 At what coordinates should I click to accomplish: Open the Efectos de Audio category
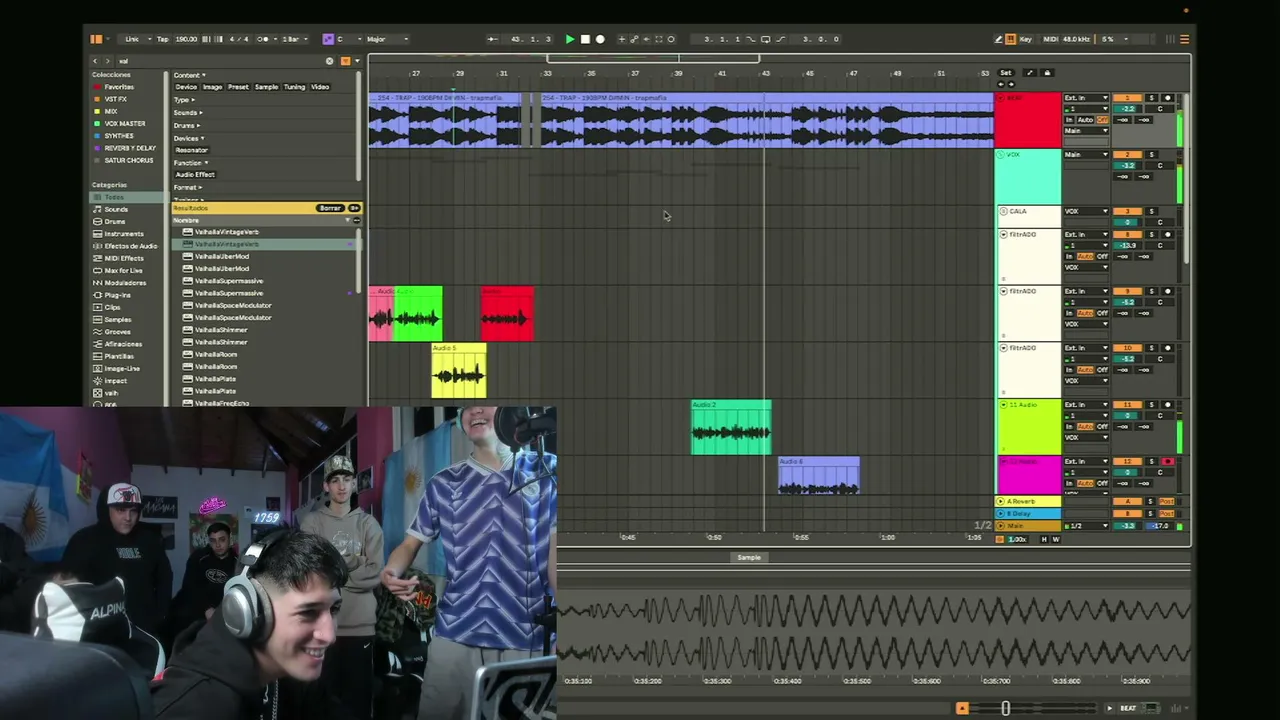[x=130, y=246]
